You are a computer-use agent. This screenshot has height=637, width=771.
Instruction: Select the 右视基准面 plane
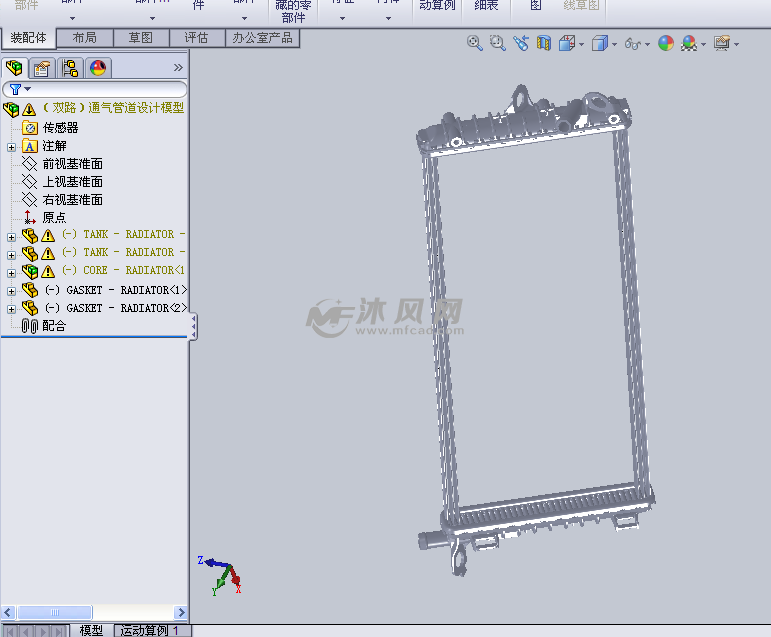click(x=73, y=200)
